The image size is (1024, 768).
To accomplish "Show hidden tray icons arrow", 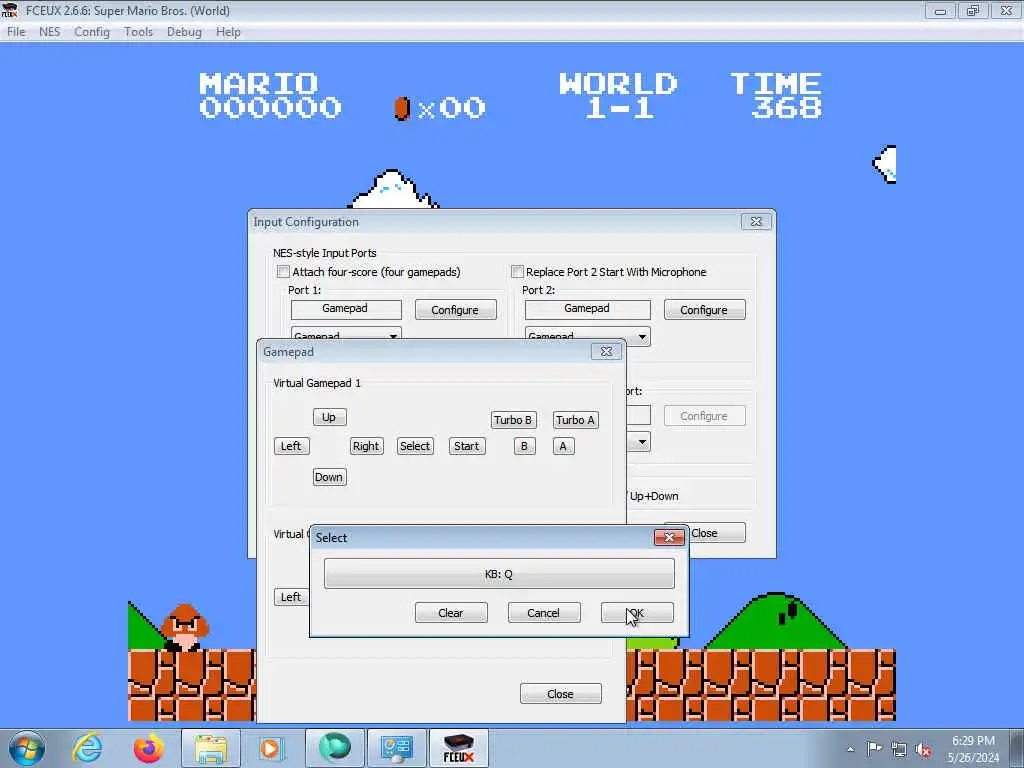I will coord(850,749).
